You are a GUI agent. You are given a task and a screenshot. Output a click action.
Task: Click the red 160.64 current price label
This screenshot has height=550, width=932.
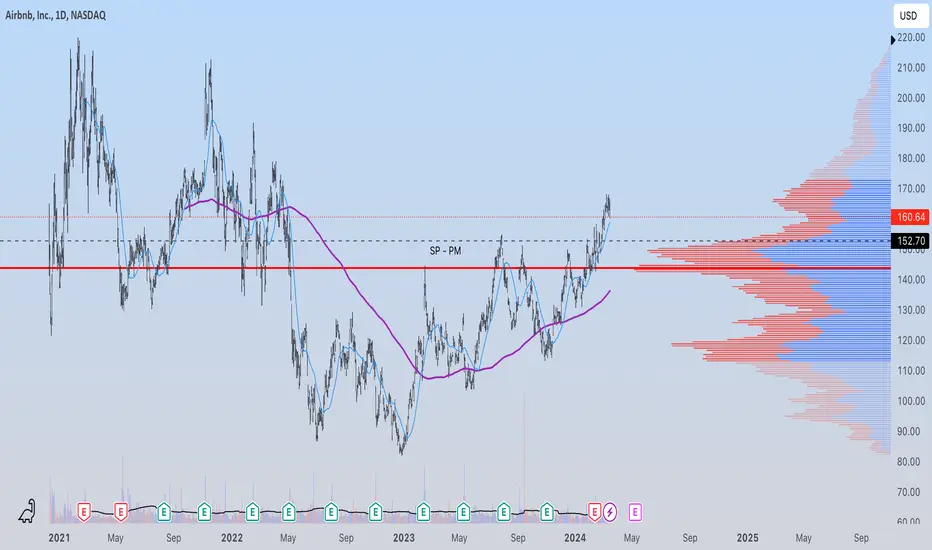click(x=910, y=217)
